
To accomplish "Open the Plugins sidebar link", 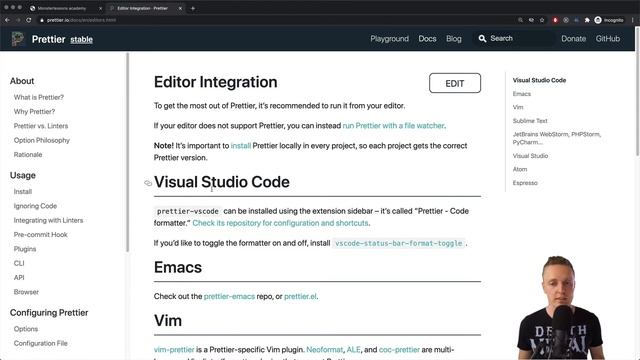I will [x=25, y=249].
